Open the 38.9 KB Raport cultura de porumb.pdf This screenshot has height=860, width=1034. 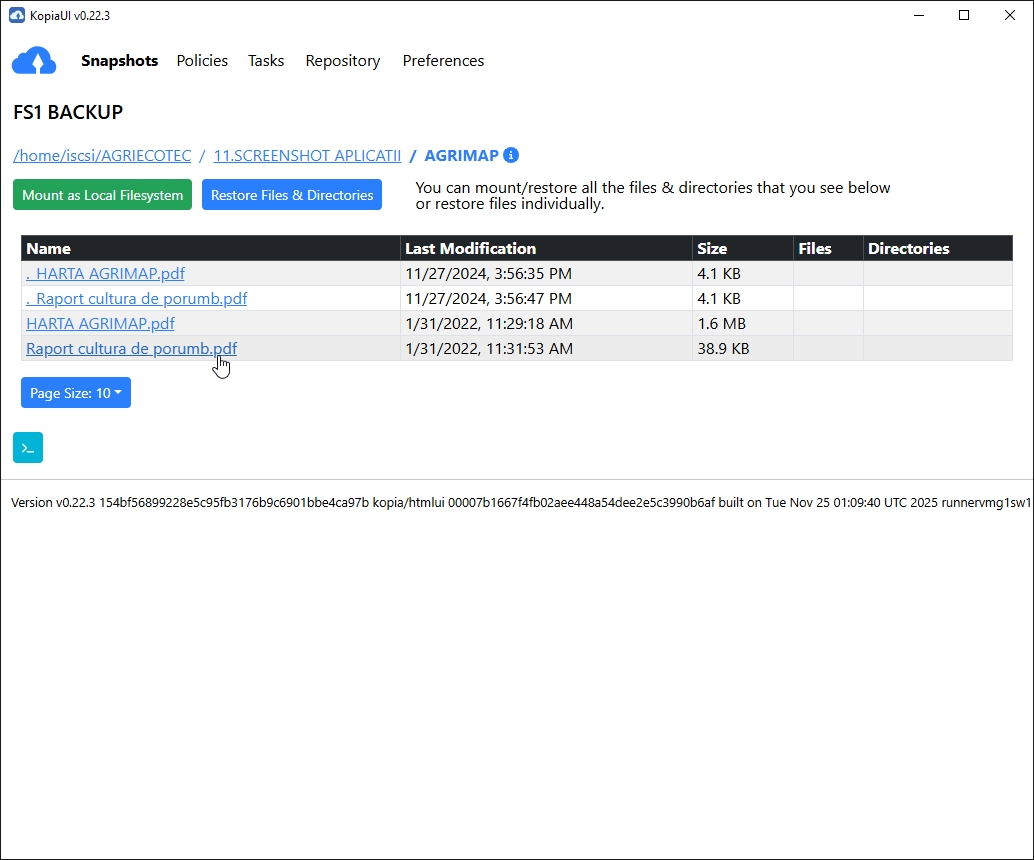131,348
